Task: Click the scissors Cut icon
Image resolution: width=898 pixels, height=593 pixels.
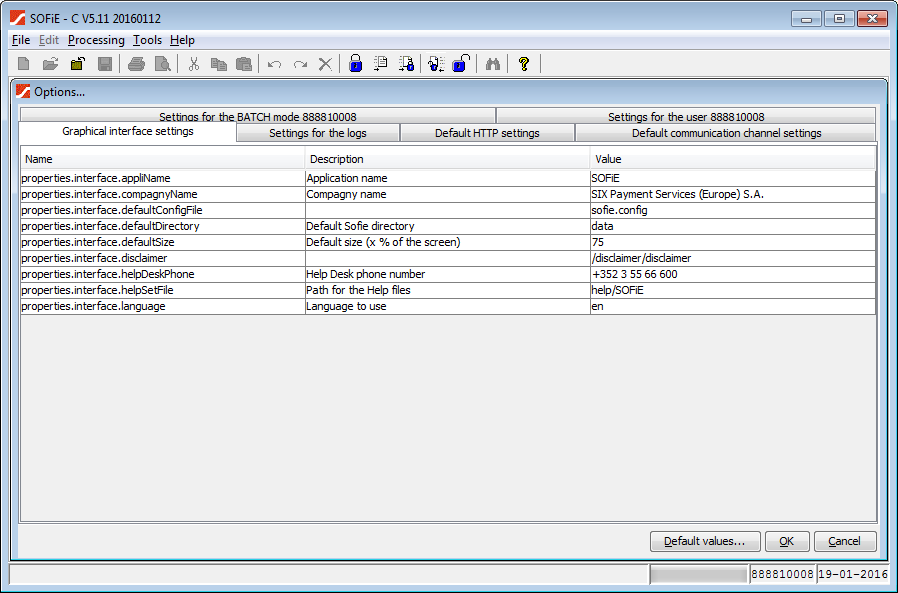Action: (194, 64)
